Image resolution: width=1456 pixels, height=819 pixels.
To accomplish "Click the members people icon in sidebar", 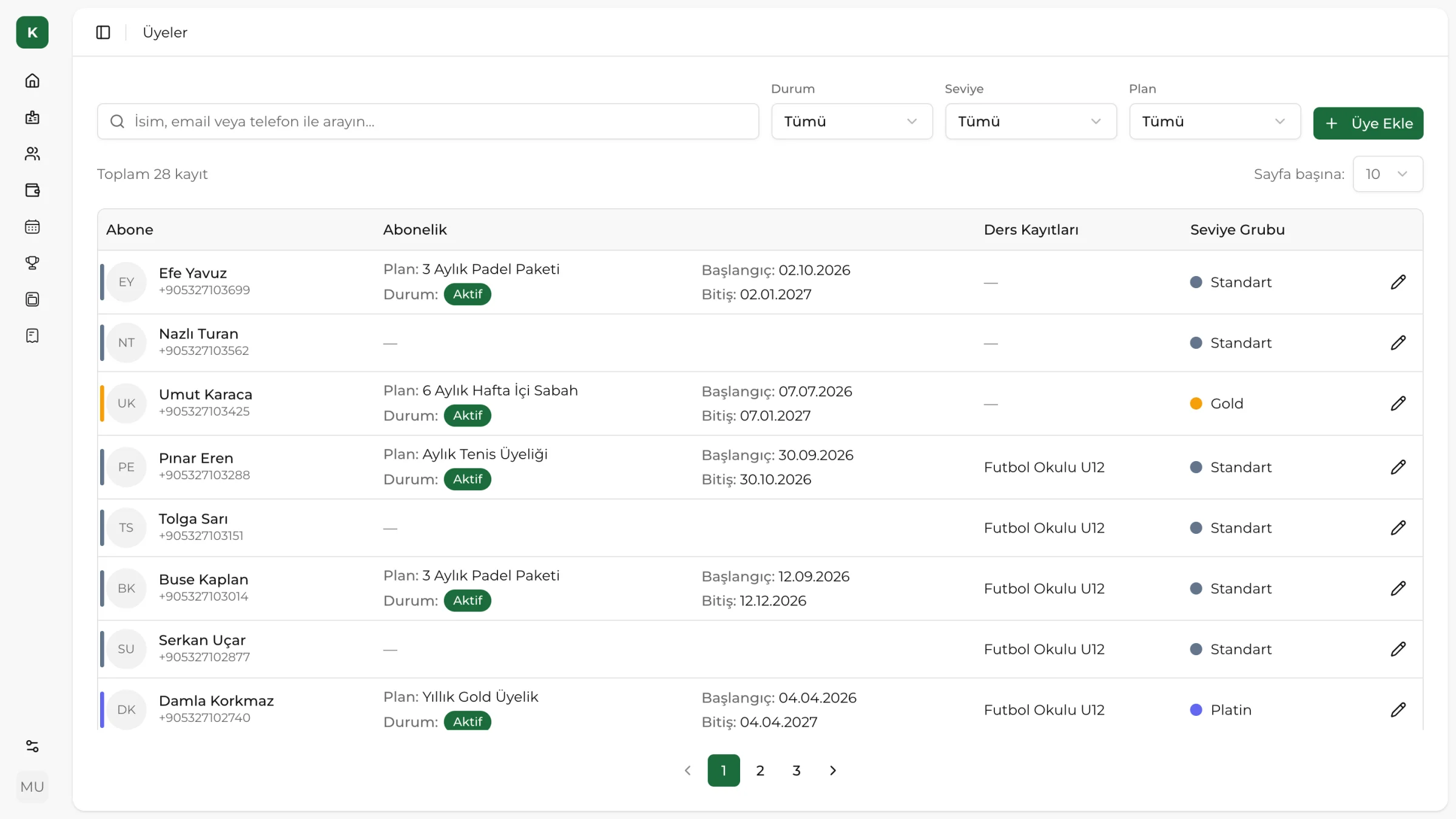I will pos(32,153).
